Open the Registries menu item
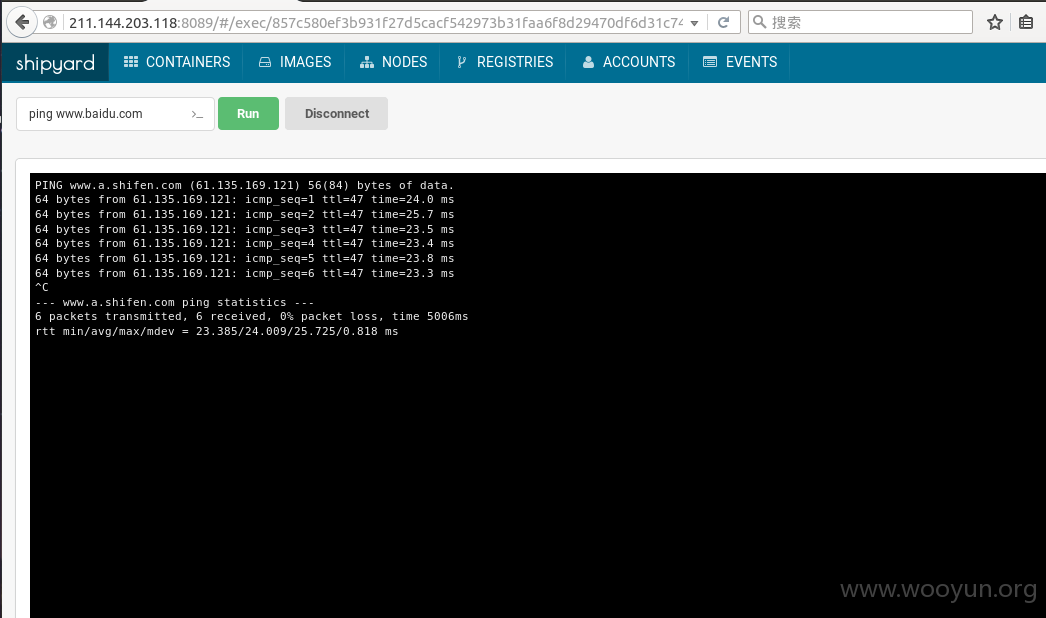Image resolution: width=1046 pixels, height=618 pixels. point(504,62)
